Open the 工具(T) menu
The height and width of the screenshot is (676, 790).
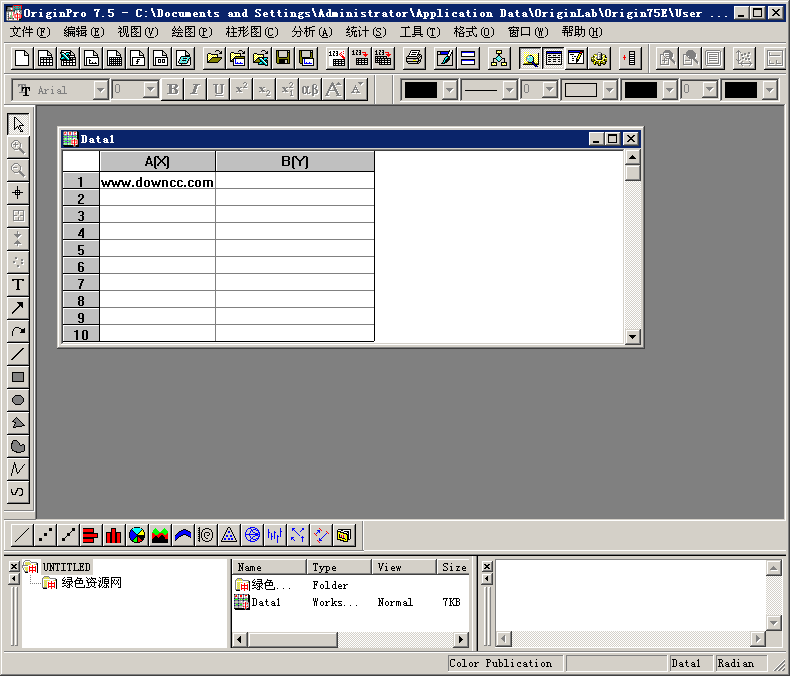(419, 32)
